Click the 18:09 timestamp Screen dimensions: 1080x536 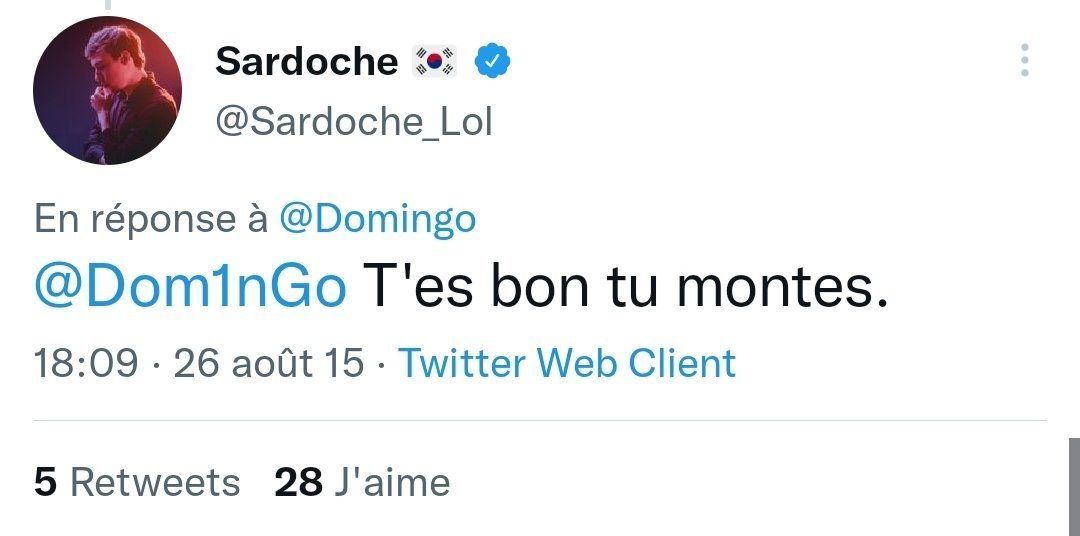[x=85, y=363]
